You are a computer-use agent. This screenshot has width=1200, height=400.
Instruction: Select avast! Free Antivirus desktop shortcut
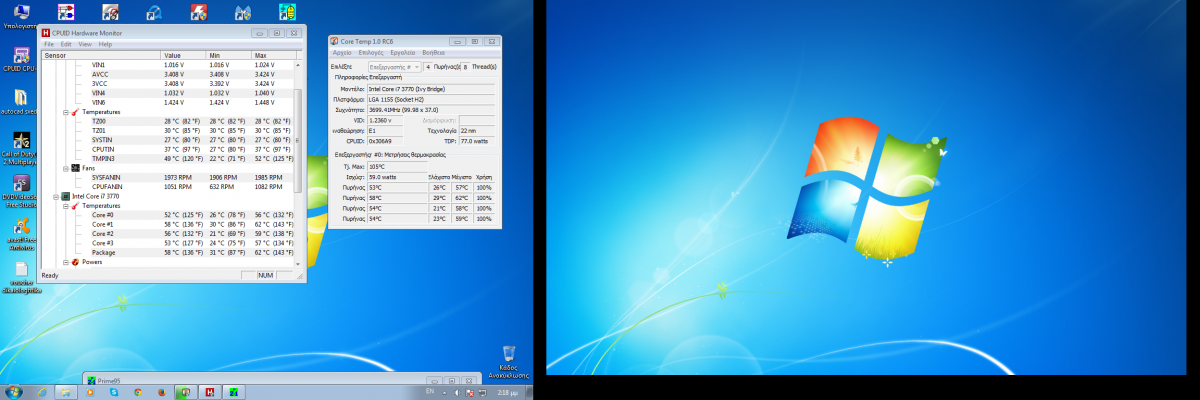coord(21,233)
